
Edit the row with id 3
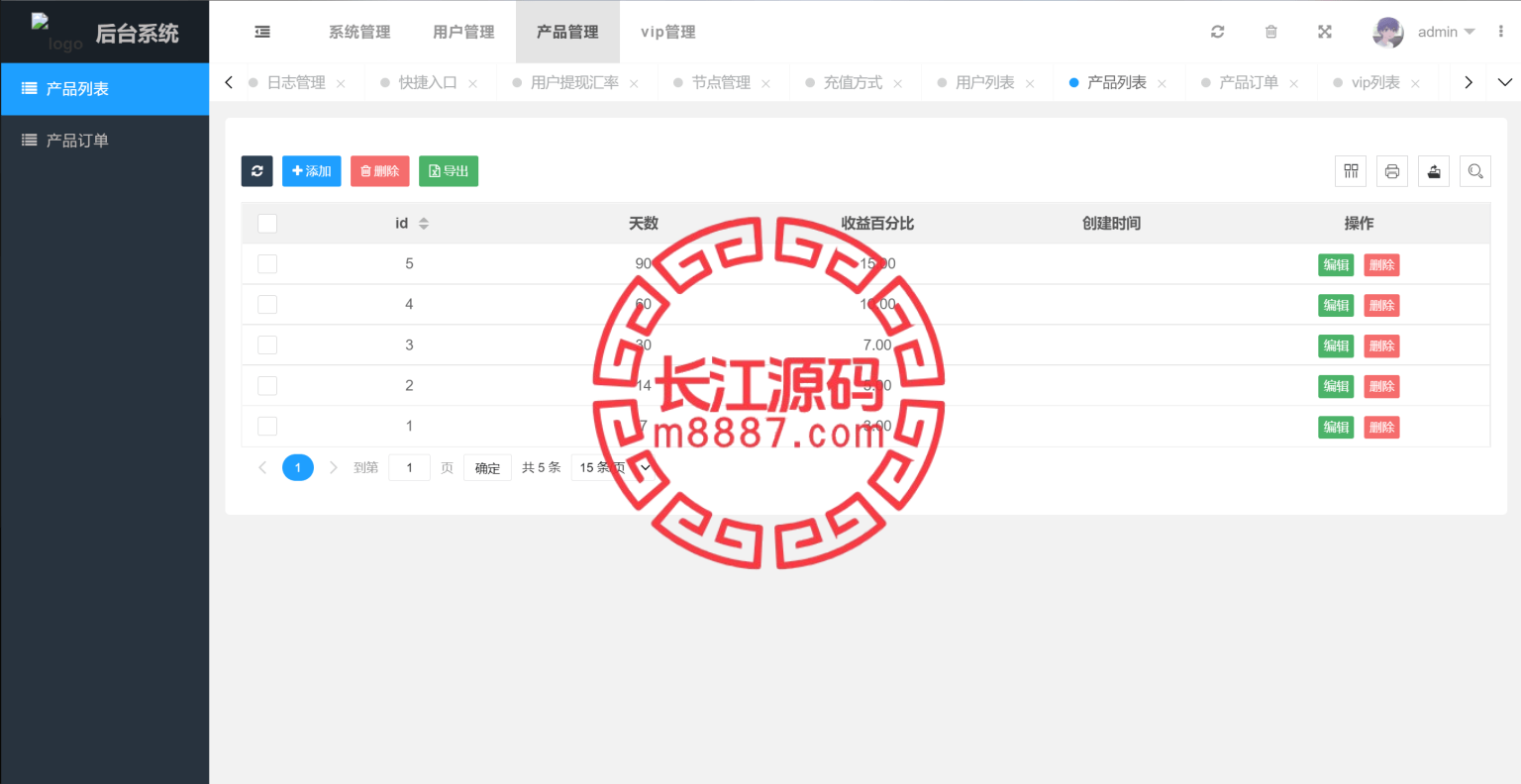click(1336, 346)
